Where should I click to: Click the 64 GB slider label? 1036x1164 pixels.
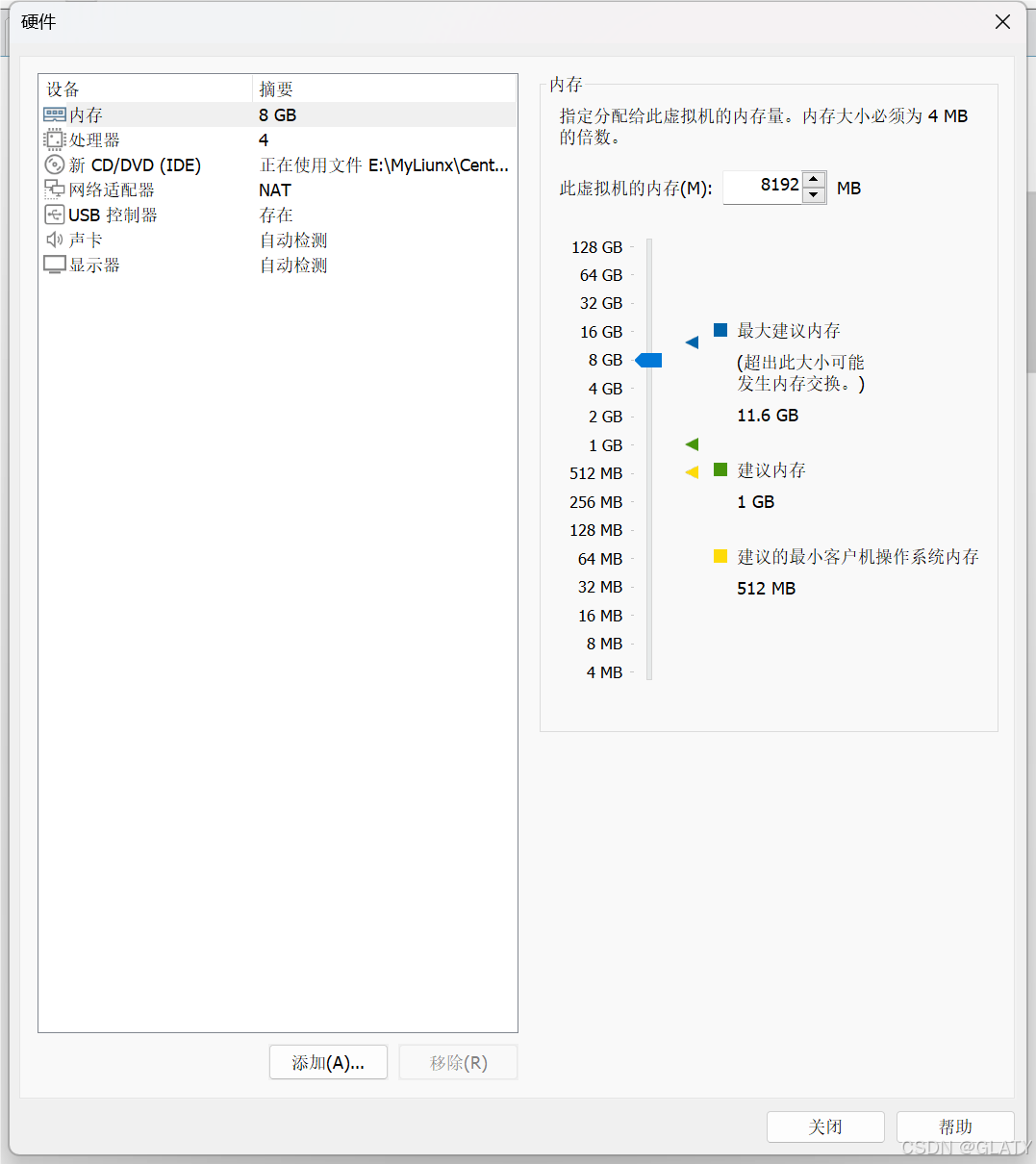[601, 275]
